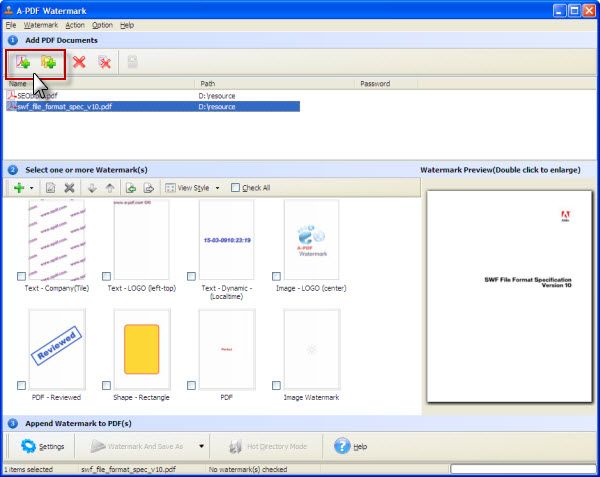The width and height of the screenshot is (600, 477).
Task: Select the A-PDF logo image thumbnail
Action: point(311,240)
